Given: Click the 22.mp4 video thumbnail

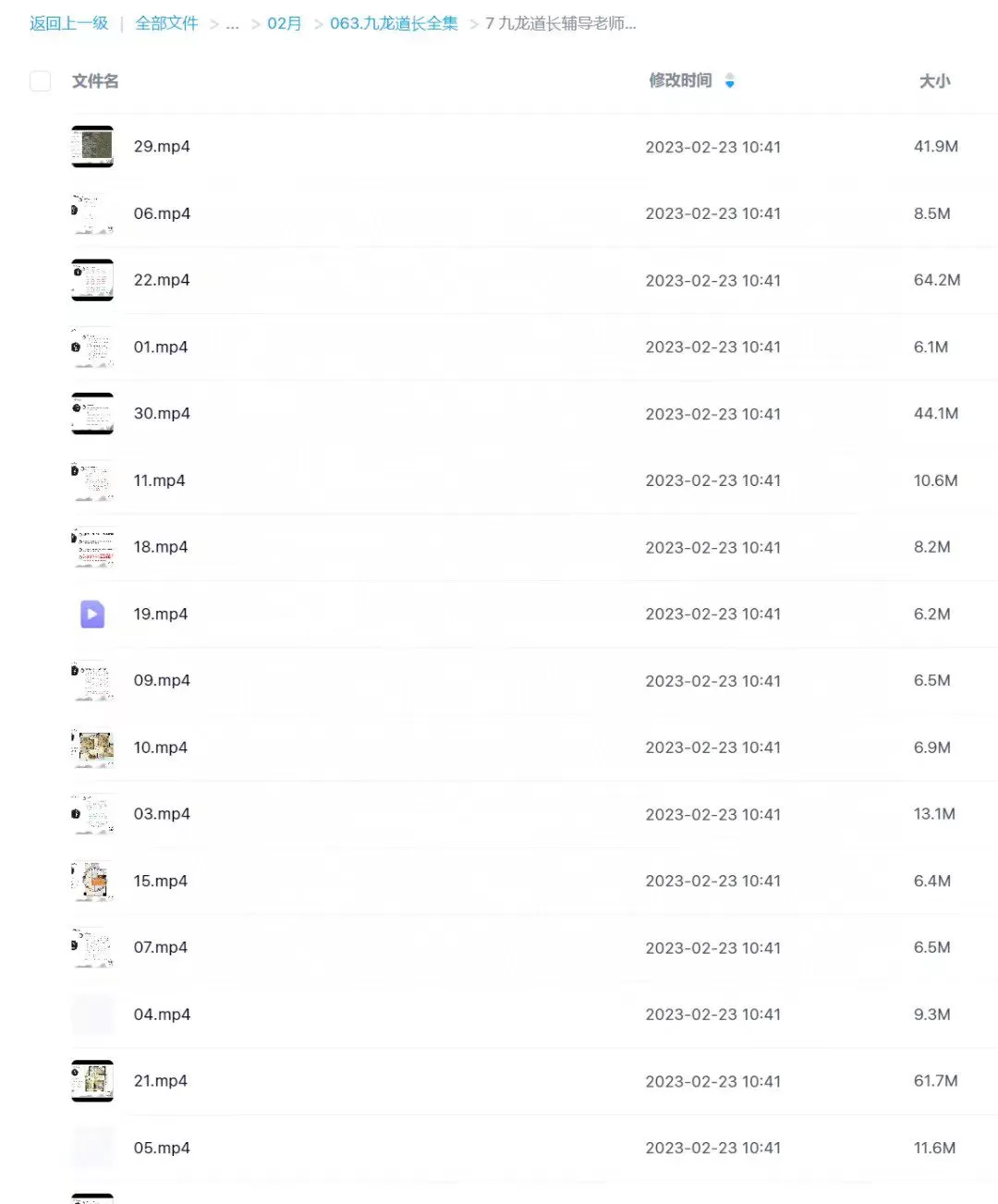Looking at the screenshot, I should click(x=92, y=280).
